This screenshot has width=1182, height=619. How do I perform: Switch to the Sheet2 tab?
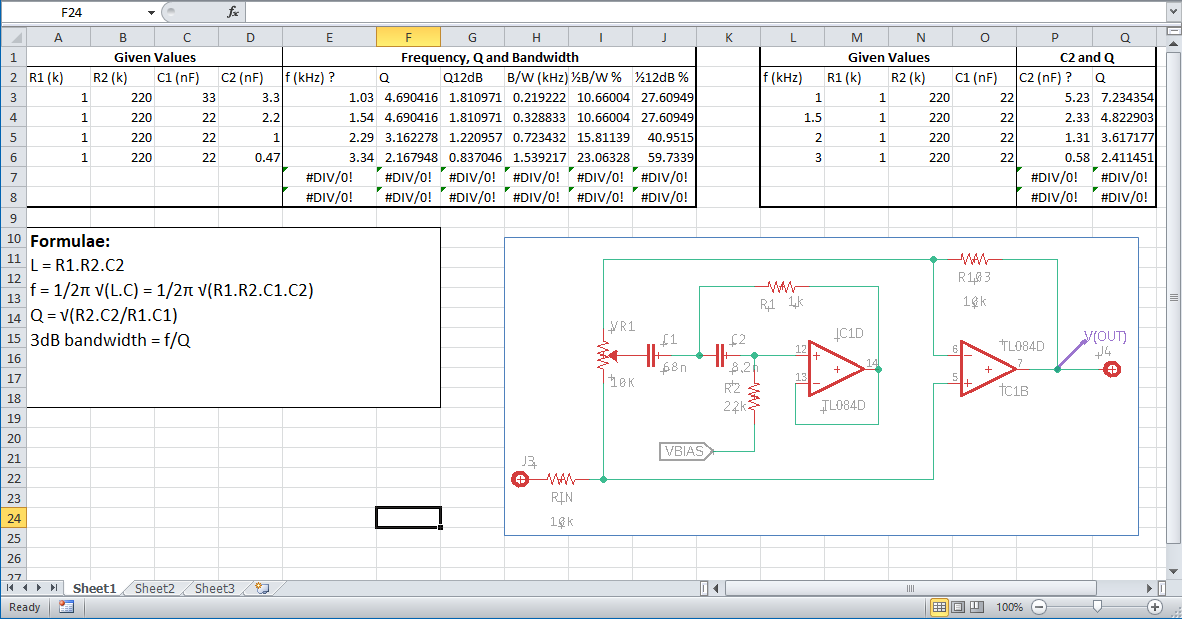155,589
